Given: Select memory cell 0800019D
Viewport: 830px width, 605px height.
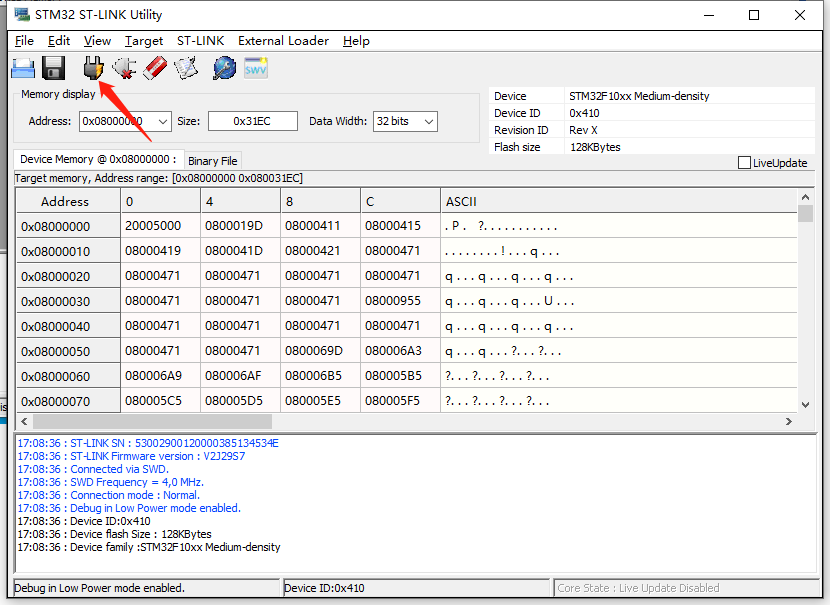Looking at the screenshot, I should [240, 226].
